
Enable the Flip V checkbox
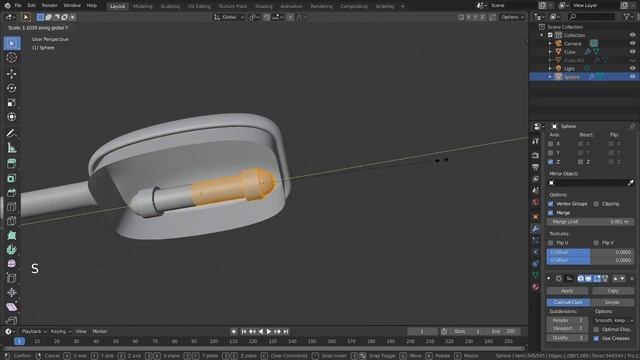(596, 243)
